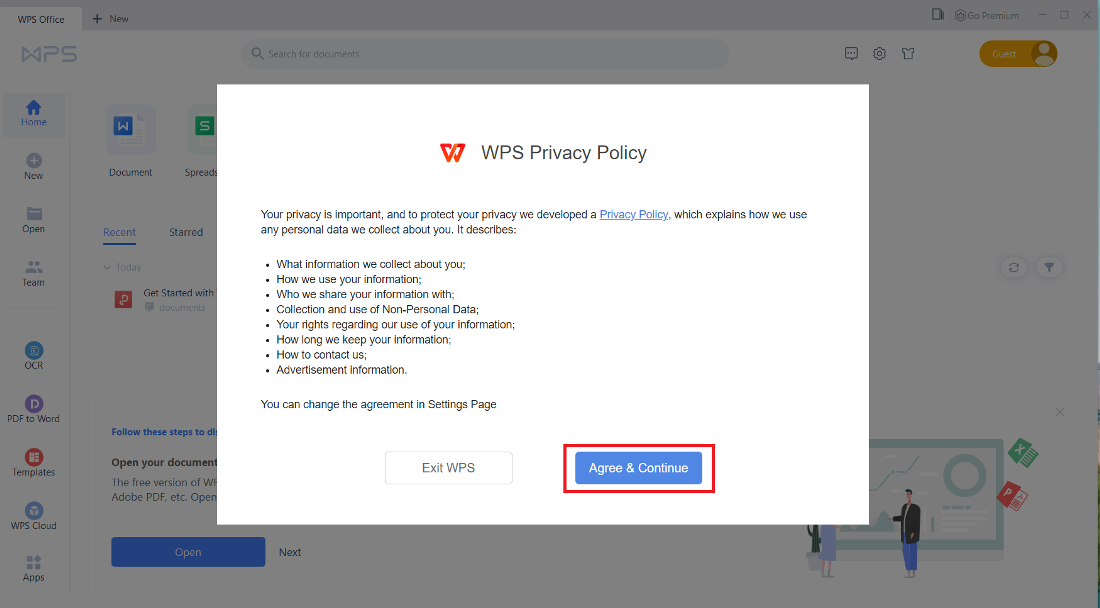Click the skin shirt icon
1100x608 pixels.
pos(908,54)
